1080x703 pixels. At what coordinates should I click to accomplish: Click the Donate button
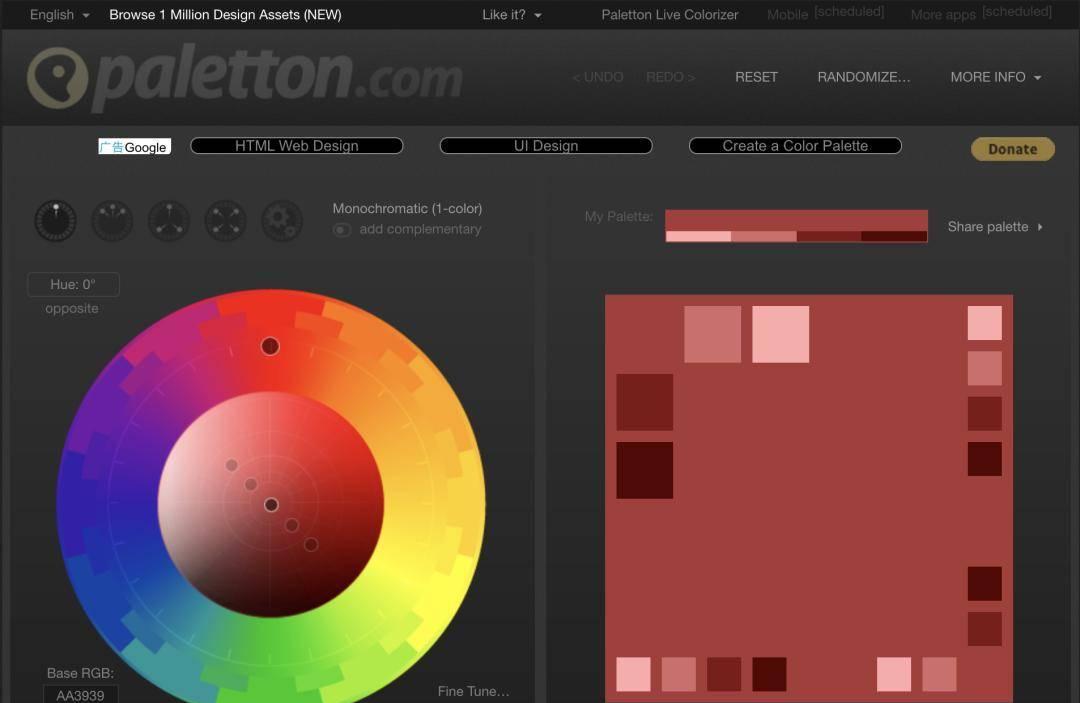pos(1012,149)
